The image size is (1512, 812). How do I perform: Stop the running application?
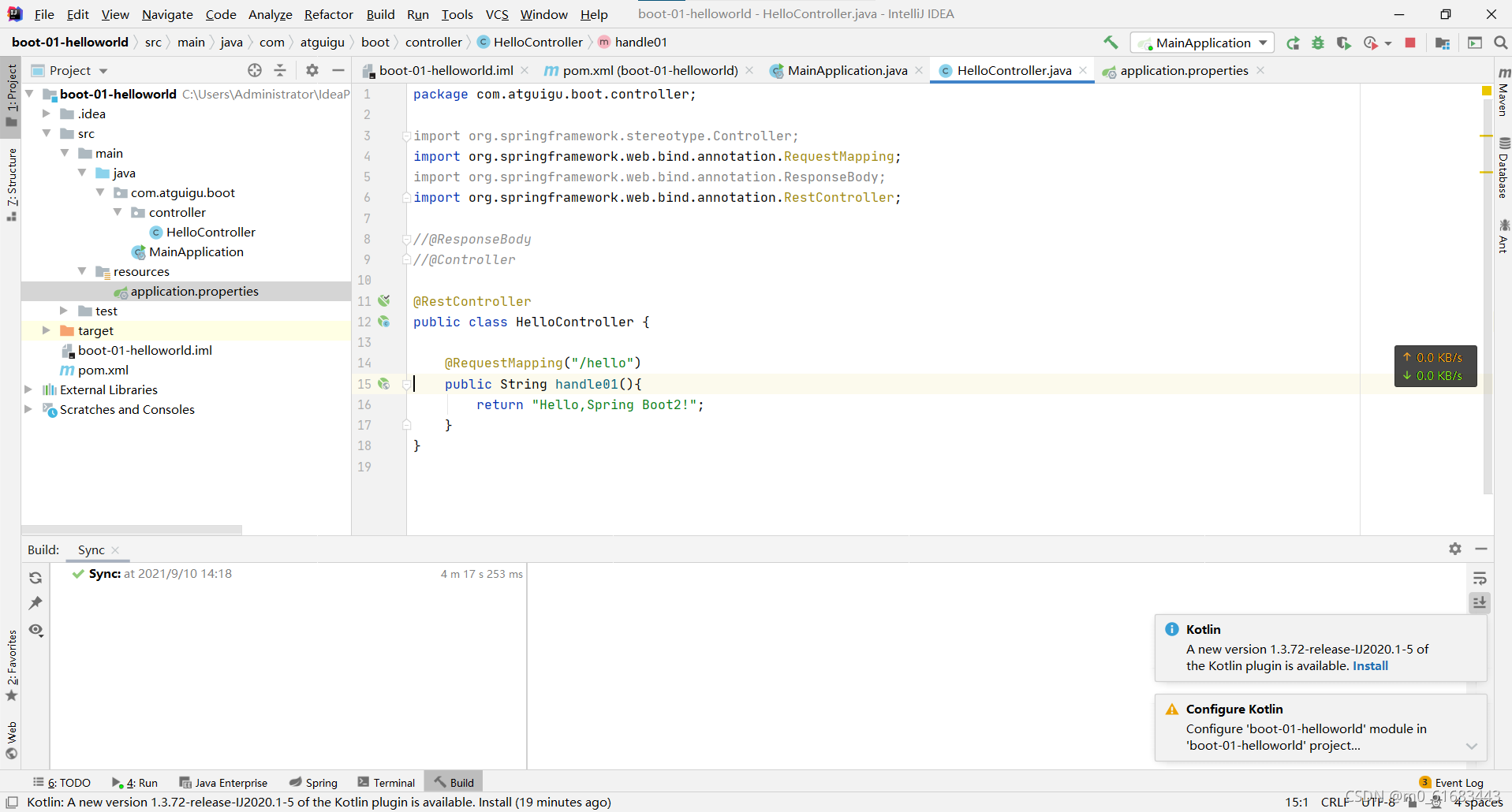[1411, 43]
